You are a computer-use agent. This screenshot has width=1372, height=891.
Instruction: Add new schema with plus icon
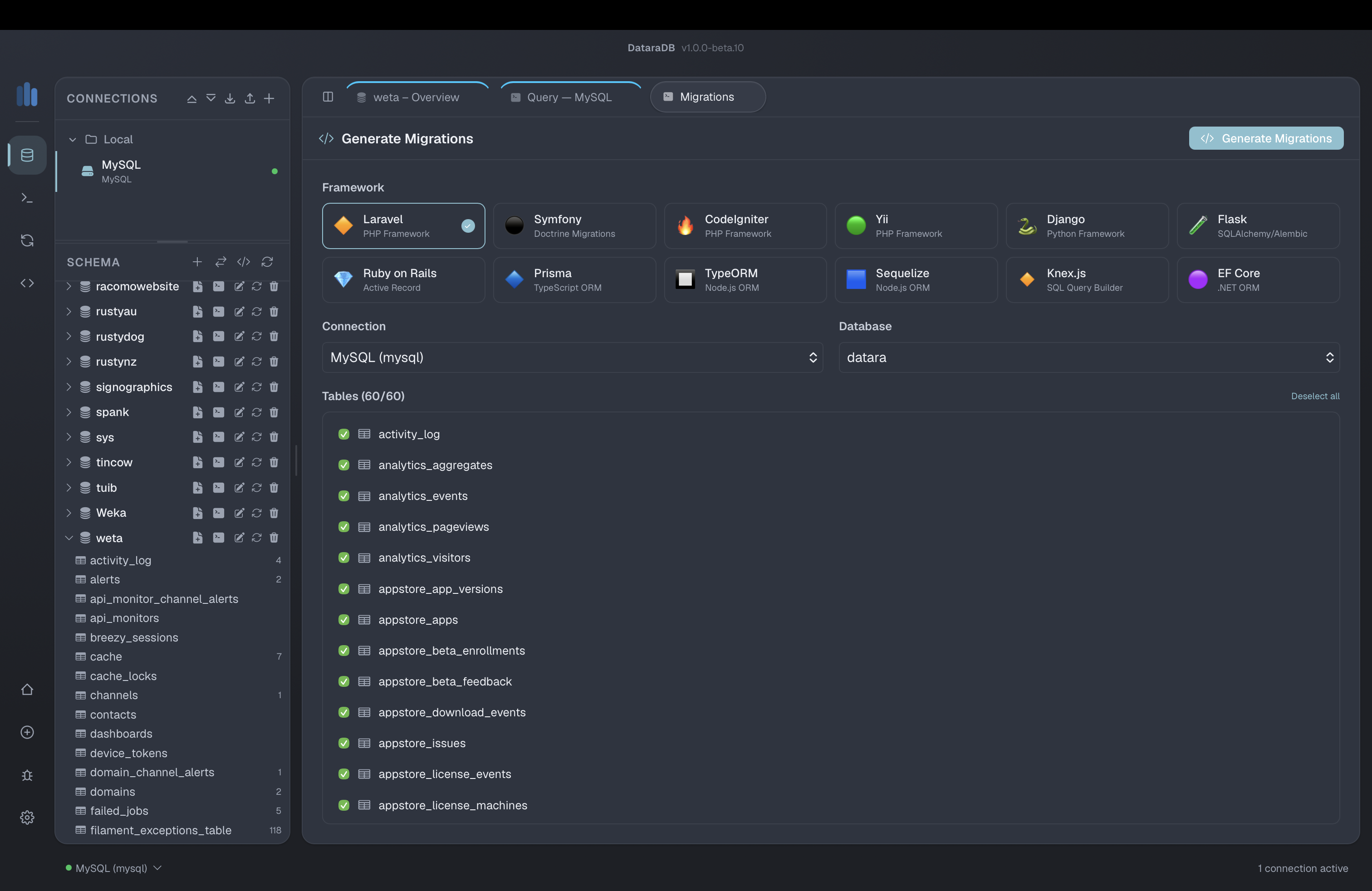tap(197, 262)
